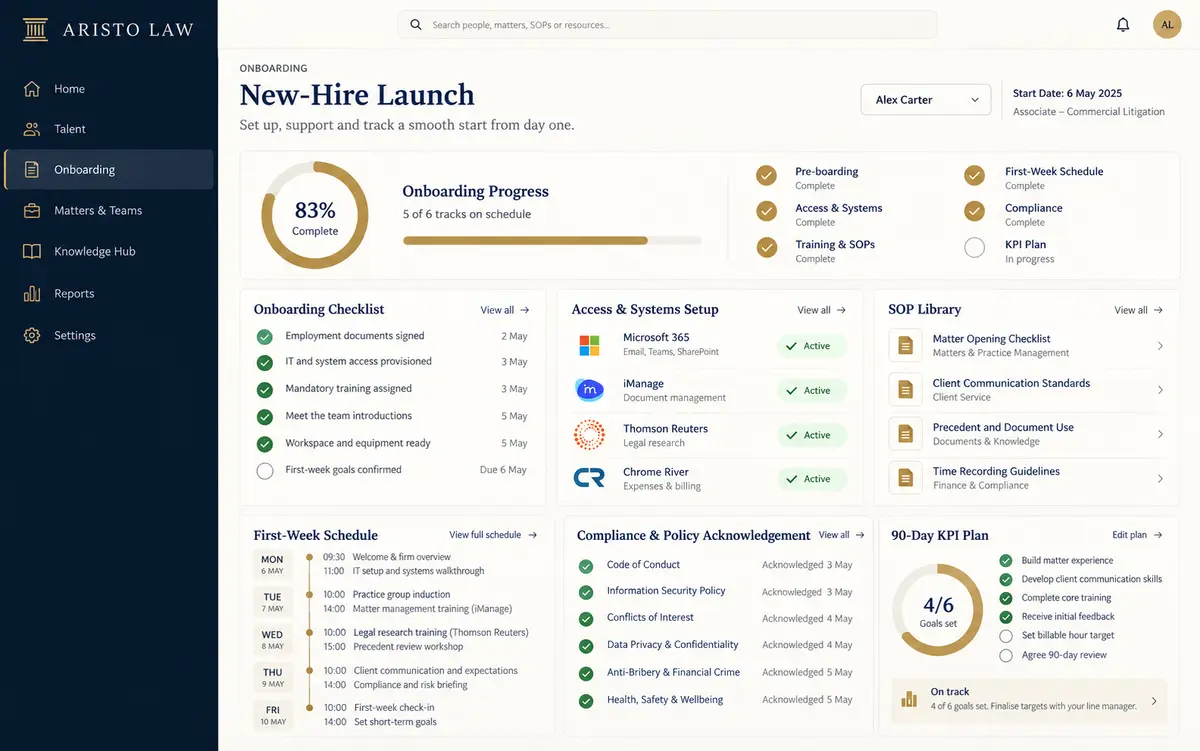The width and height of the screenshot is (1200, 751).
Task: Click View all in Access & Systems Setup
Action: (822, 310)
